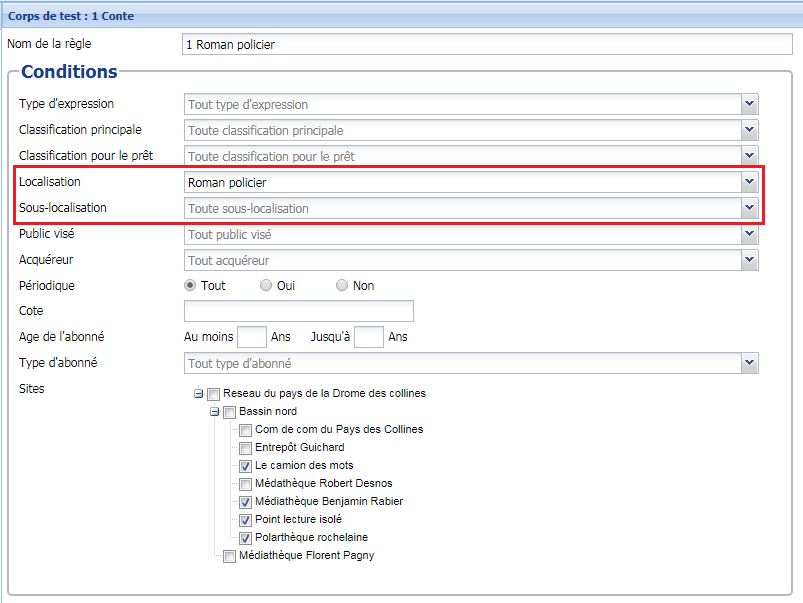Uncheck Polarthèque rochelaine site
The height and width of the screenshot is (603, 803).
(246, 538)
